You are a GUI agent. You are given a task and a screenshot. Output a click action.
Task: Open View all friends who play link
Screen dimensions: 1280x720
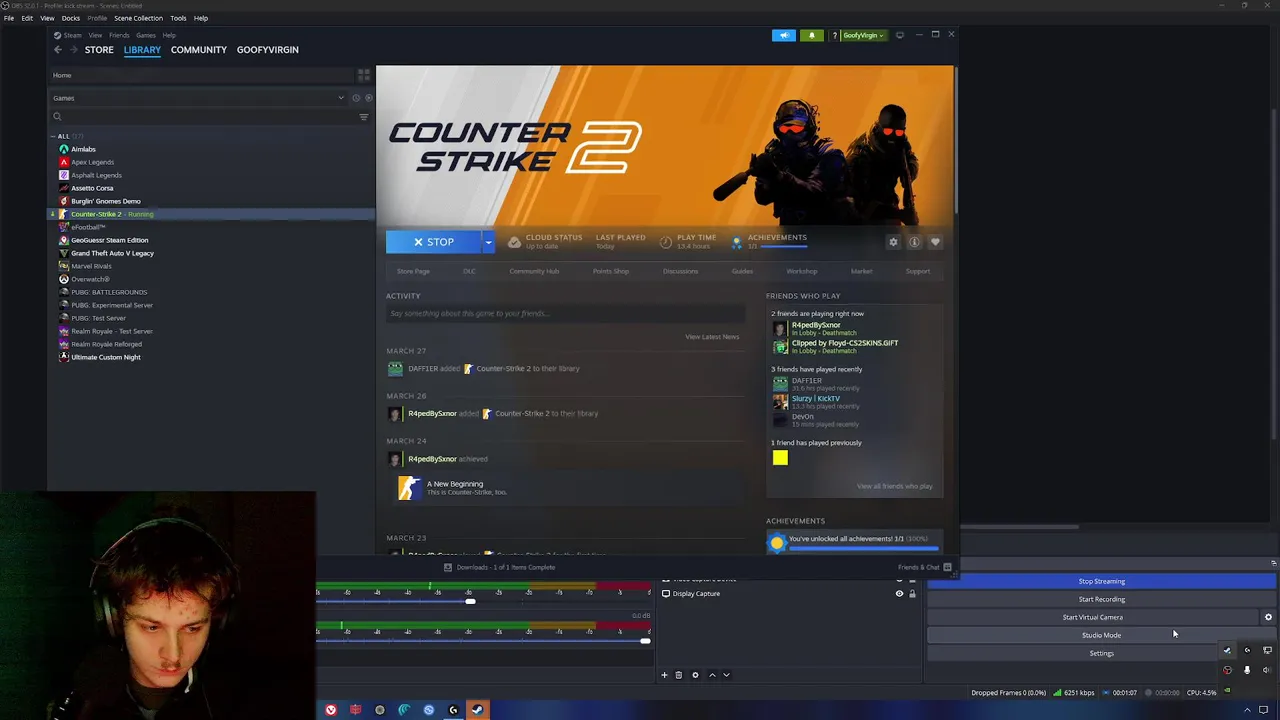tap(894, 486)
